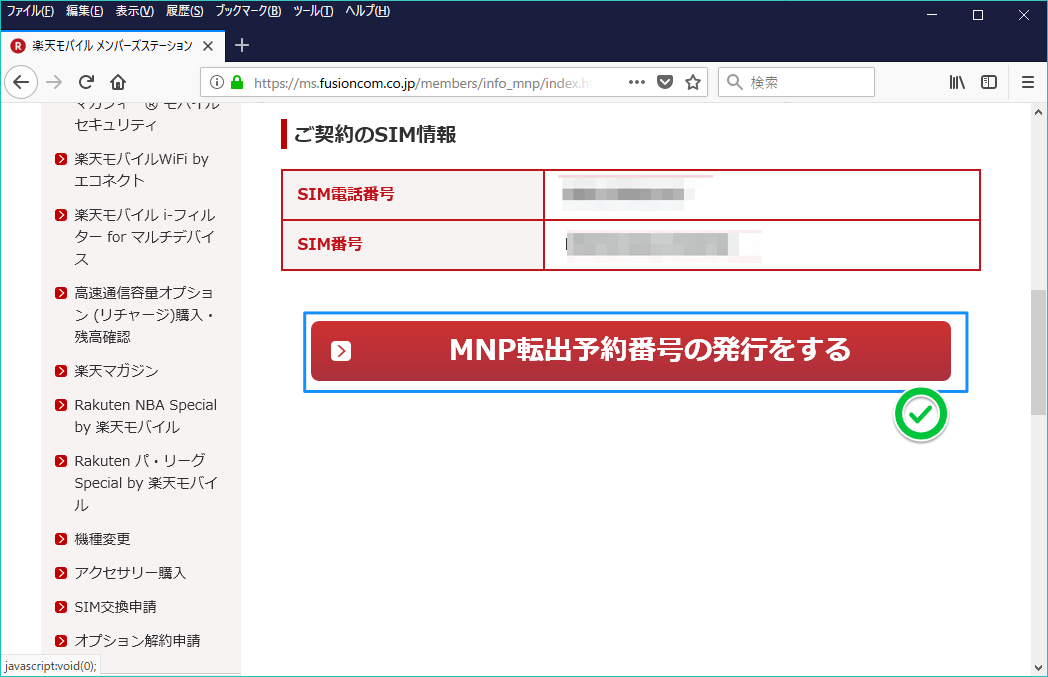Open the 表示(V) menu
The image size is (1048, 677).
(x=134, y=11)
